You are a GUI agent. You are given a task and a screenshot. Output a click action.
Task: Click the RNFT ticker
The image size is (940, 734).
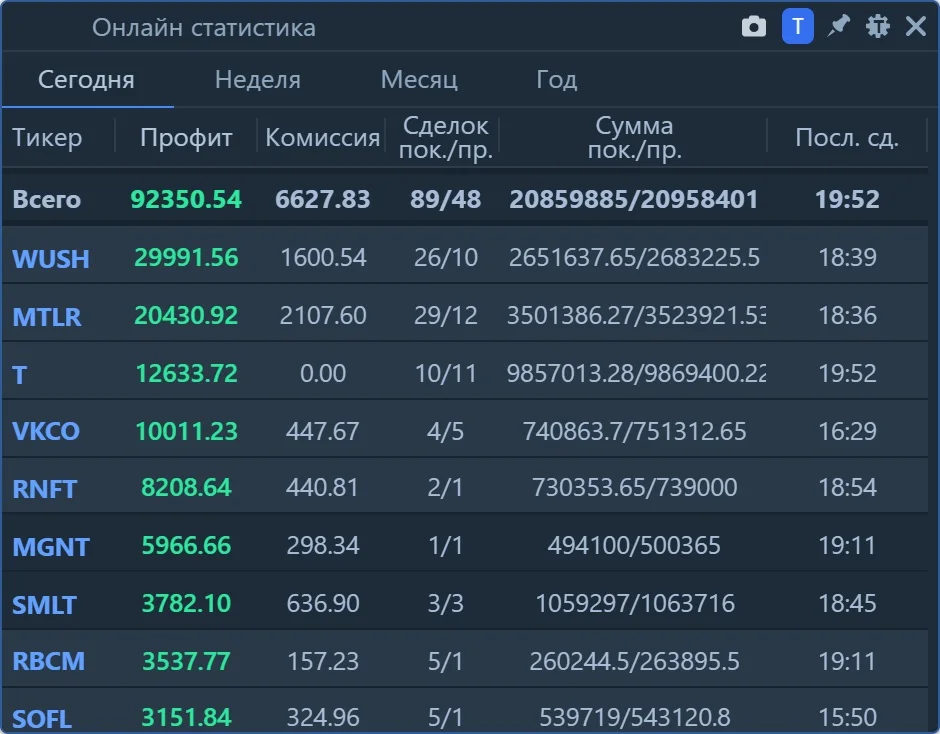tap(44, 489)
